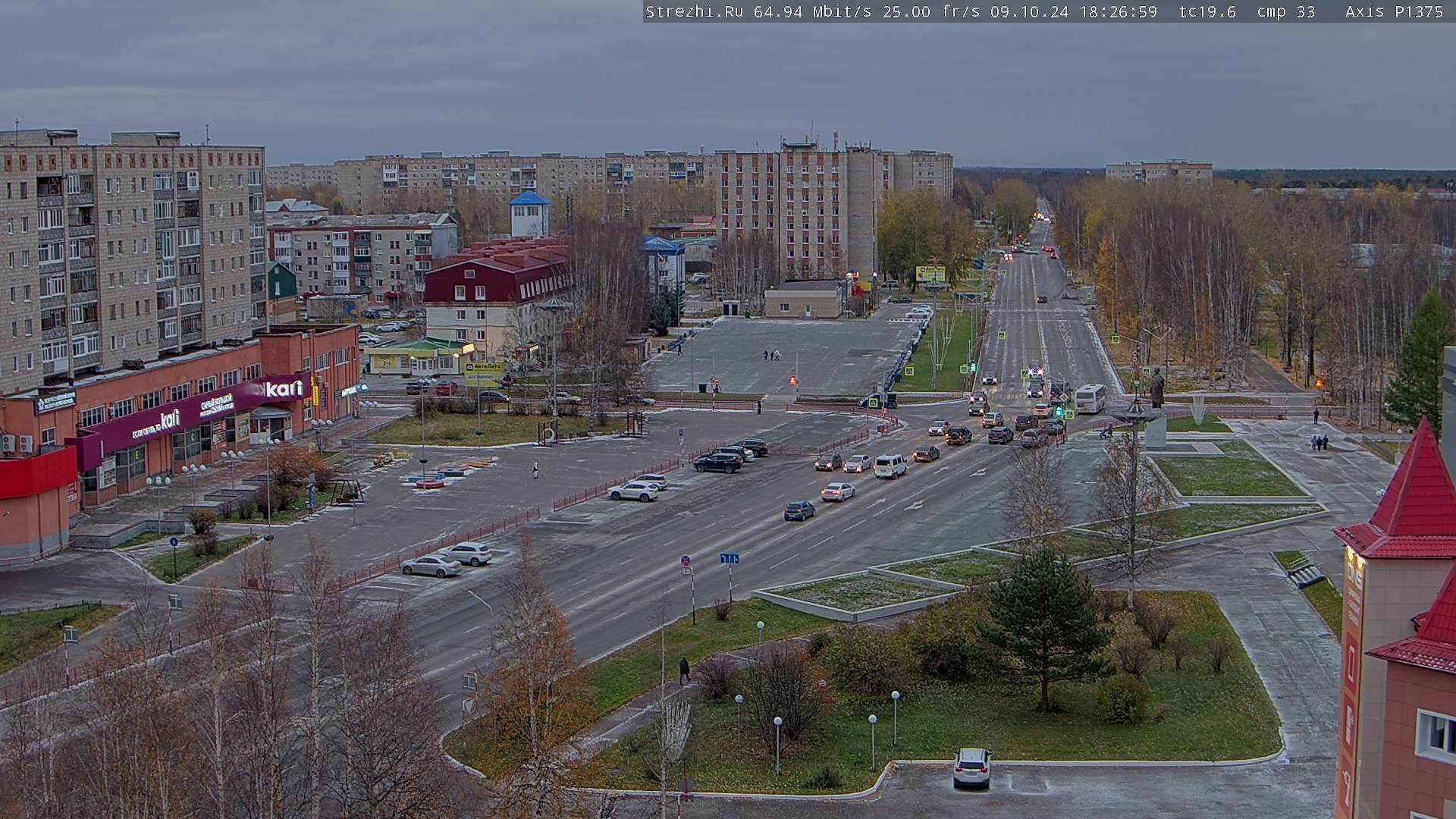The width and height of the screenshot is (1456, 819).
Task: Click the large white "kari" store sign
Action: (x=284, y=388)
